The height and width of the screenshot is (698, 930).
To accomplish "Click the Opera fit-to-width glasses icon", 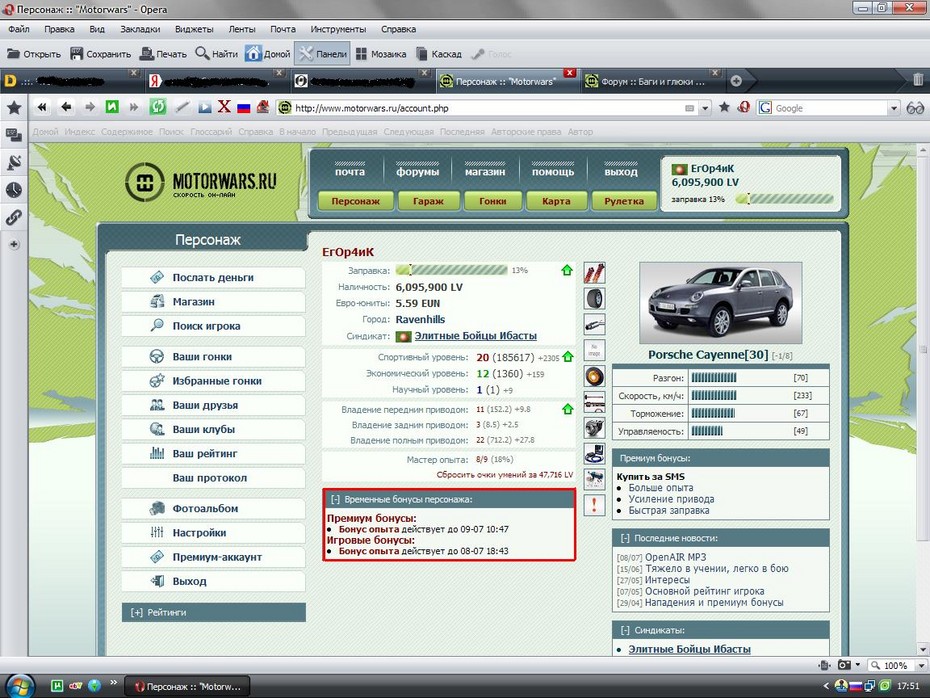I will pyautogui.click(x=915, y=108).
